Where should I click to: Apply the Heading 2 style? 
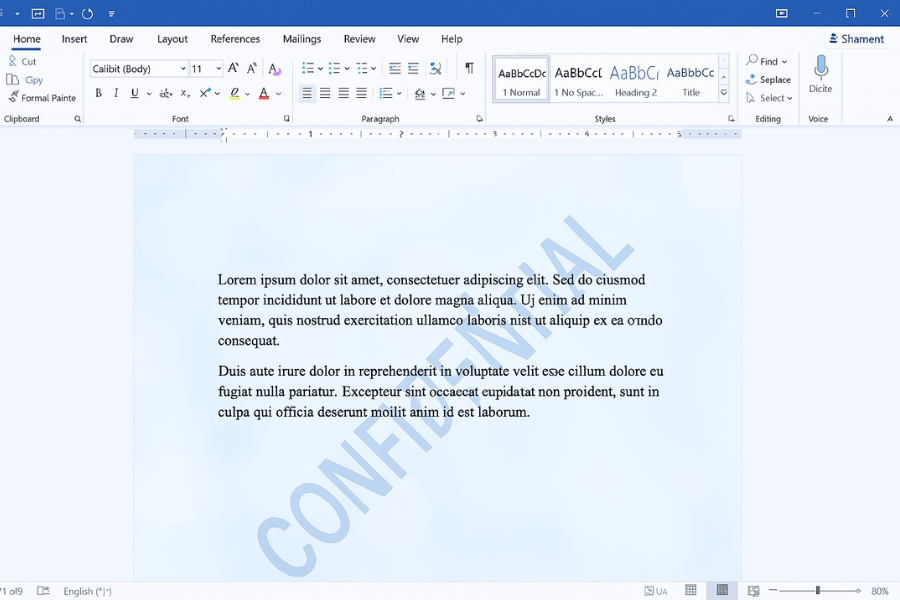636,80
